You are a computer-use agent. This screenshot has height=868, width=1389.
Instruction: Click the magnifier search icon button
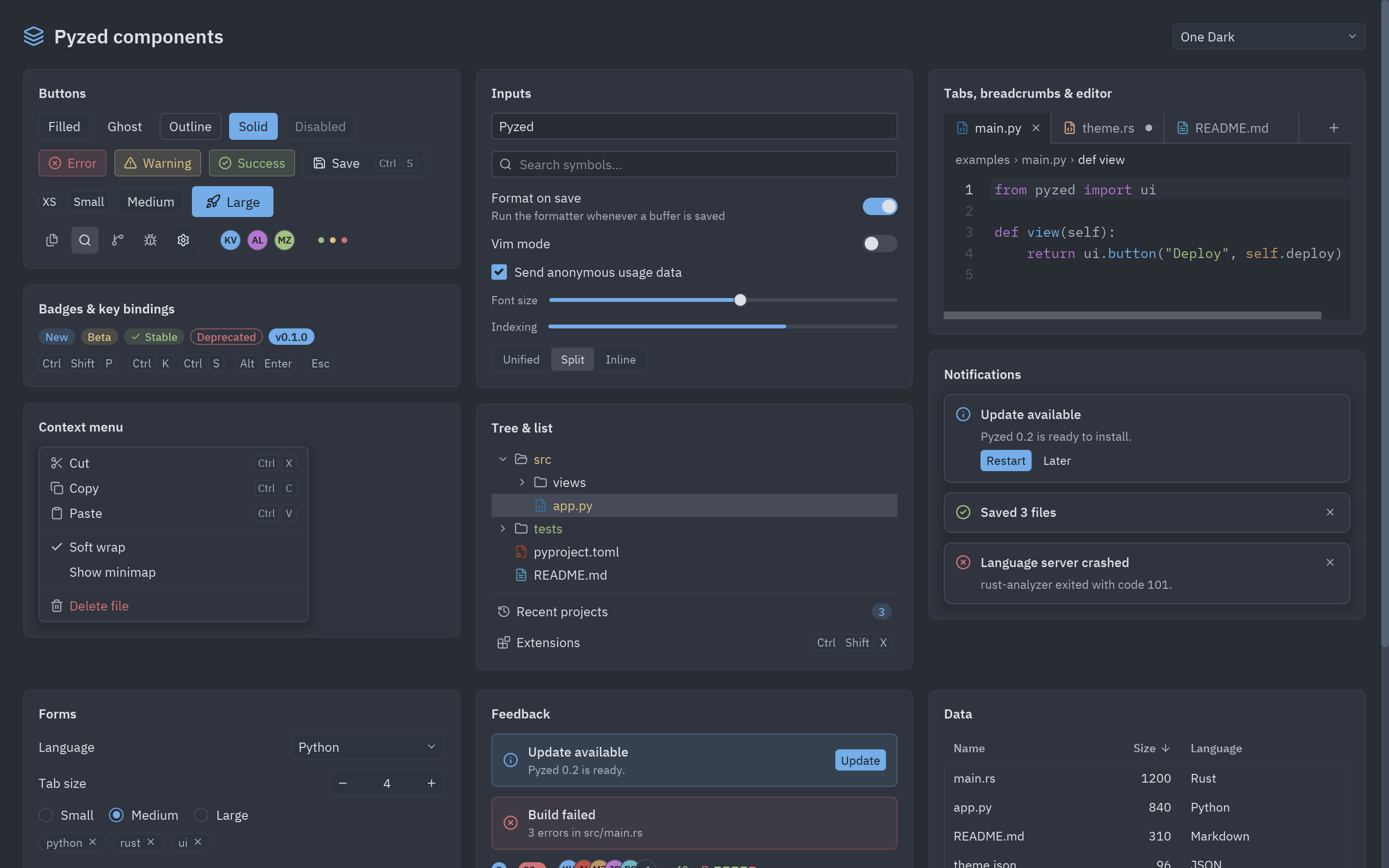click(84, 240)
